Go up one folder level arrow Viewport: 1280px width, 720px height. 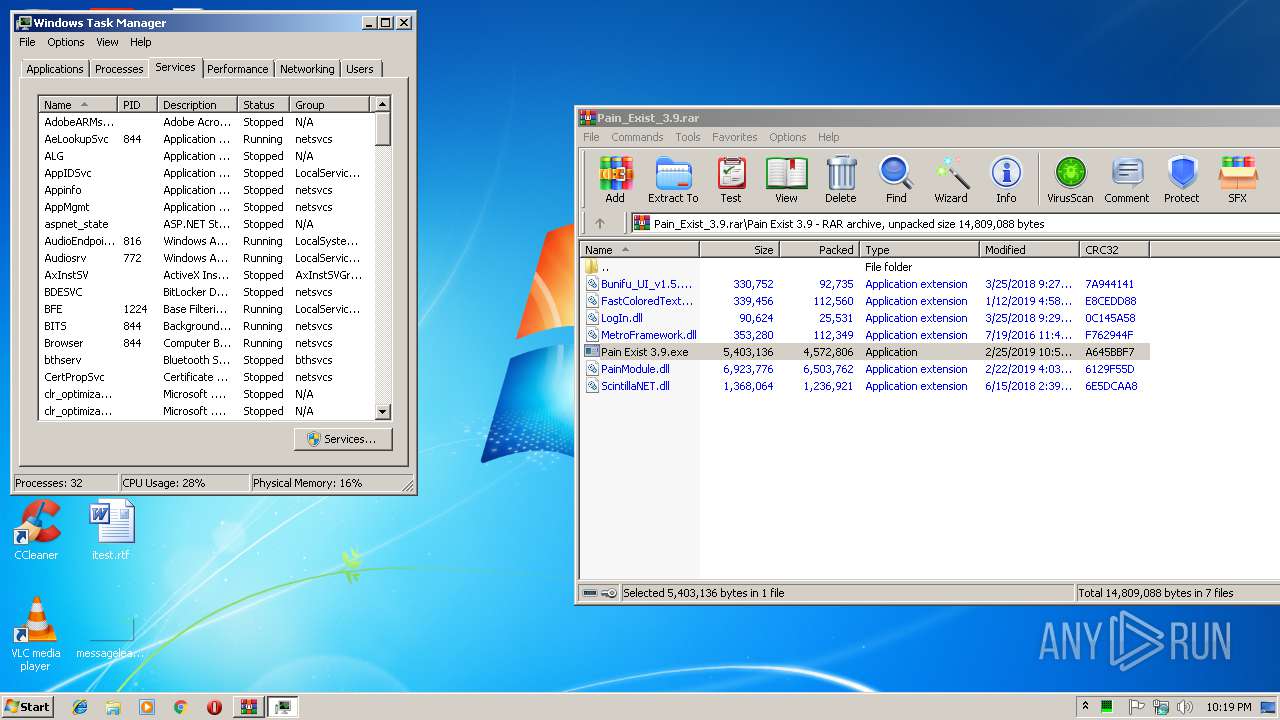click(600, 224)
